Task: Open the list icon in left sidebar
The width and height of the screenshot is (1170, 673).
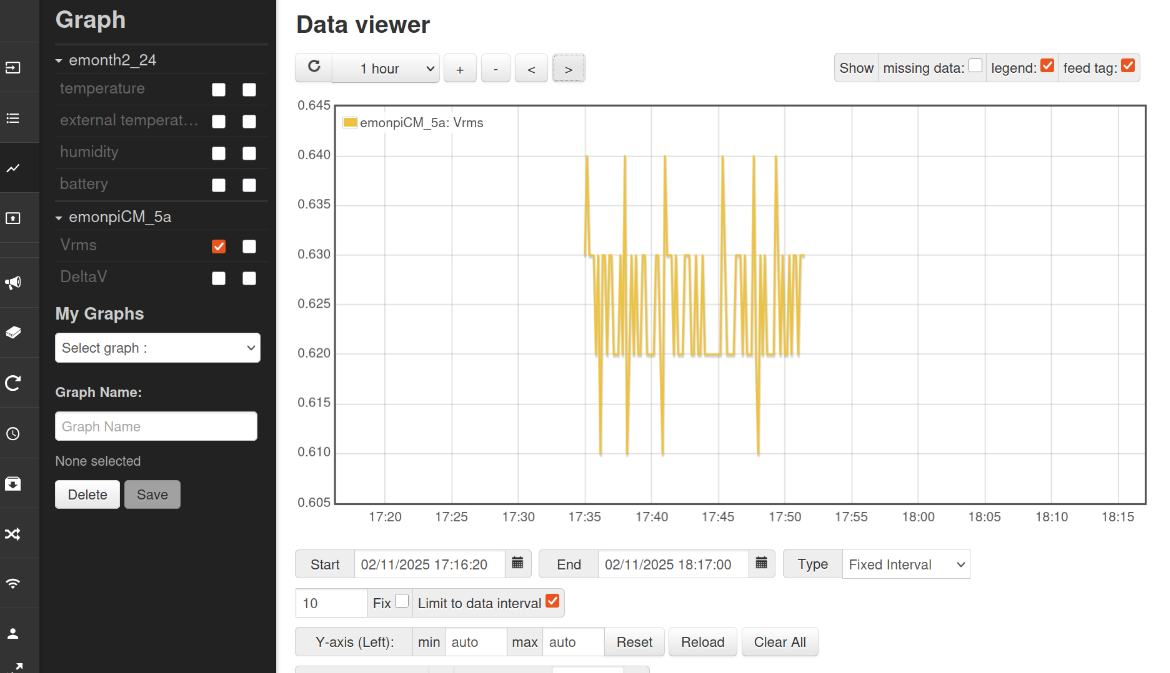Action: click(13, 118)
